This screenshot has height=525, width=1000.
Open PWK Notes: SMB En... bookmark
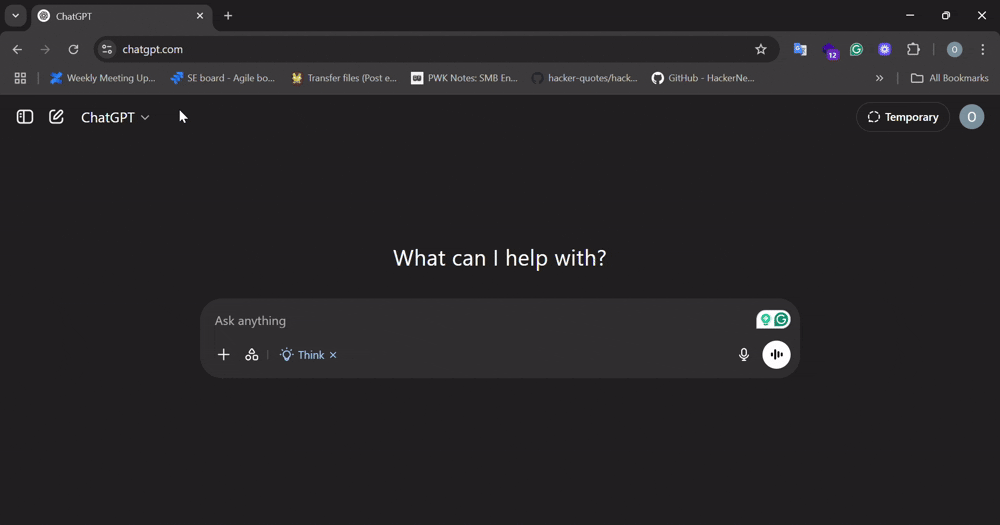464,78
